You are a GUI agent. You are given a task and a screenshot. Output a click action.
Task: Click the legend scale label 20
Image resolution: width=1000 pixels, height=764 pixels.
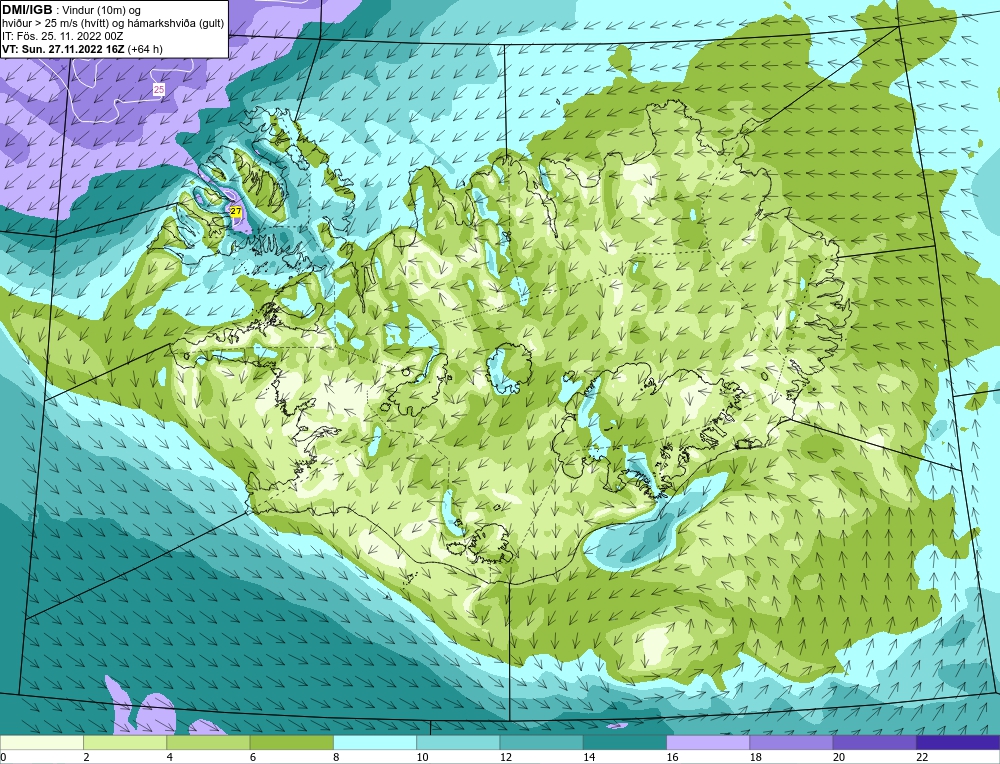[838, 758]
